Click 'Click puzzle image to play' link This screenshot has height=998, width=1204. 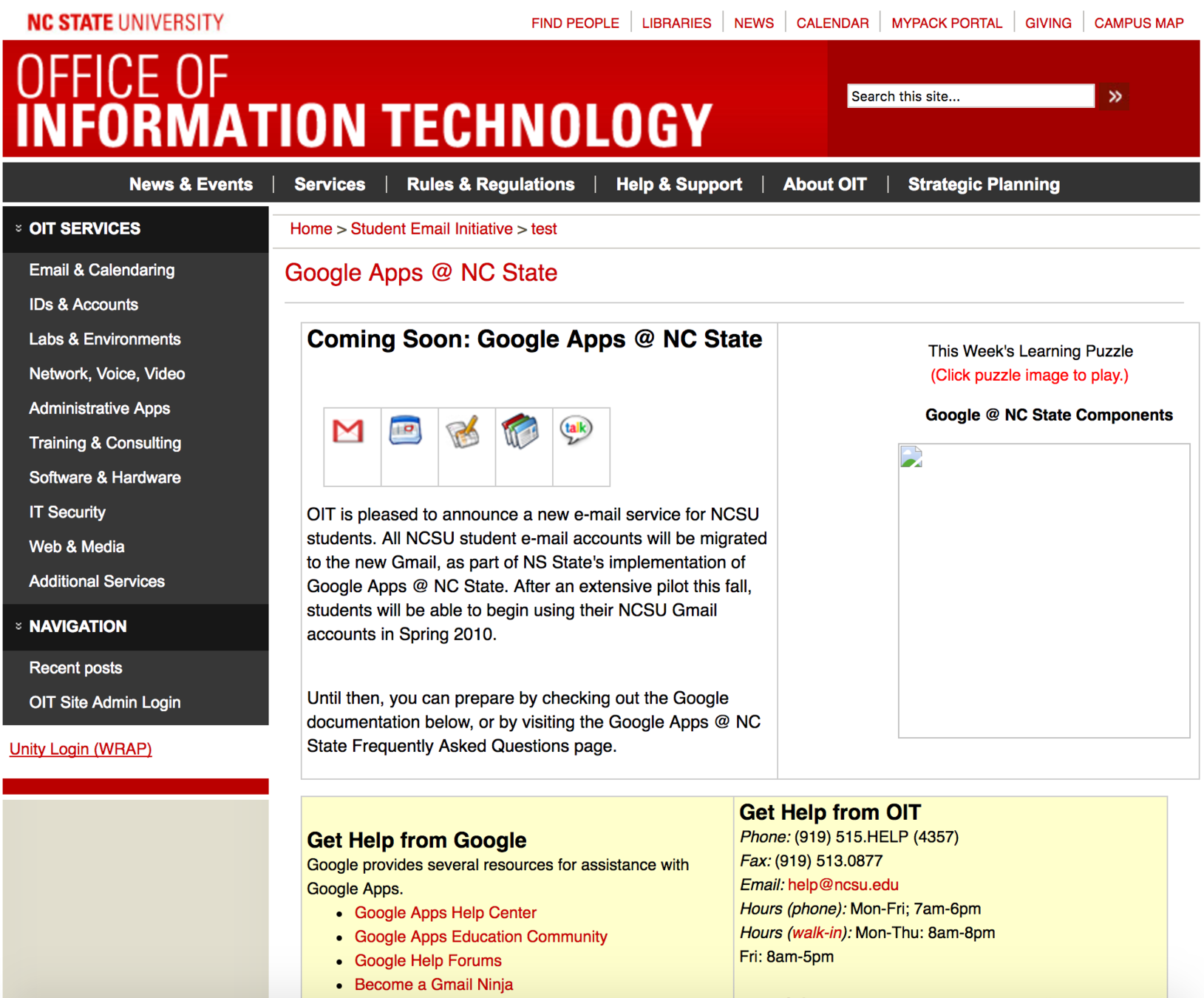coord(1030,376)
